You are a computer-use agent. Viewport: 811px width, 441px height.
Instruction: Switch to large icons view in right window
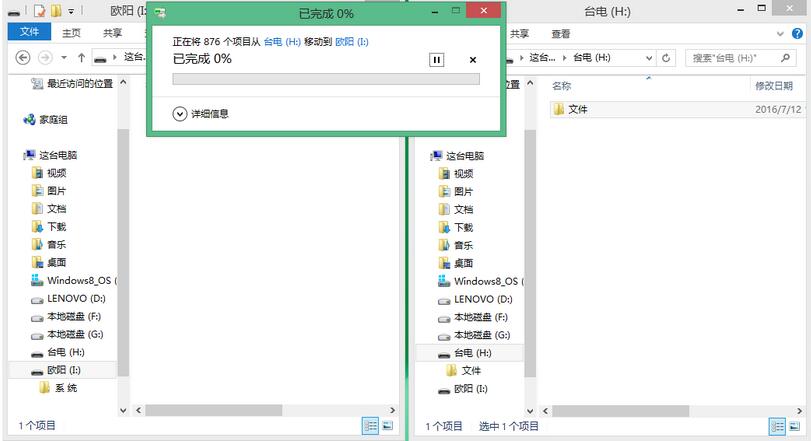tap(794, 427)
